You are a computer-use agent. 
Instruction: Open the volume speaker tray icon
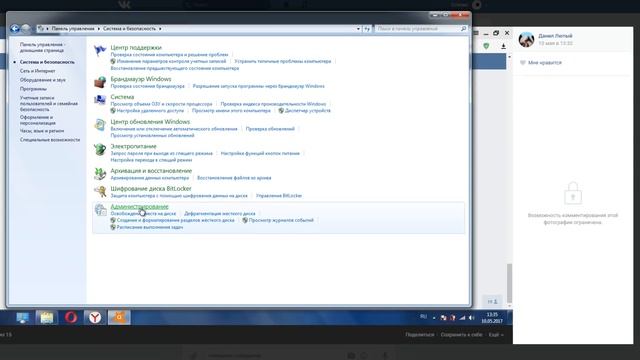coord(472,318)
